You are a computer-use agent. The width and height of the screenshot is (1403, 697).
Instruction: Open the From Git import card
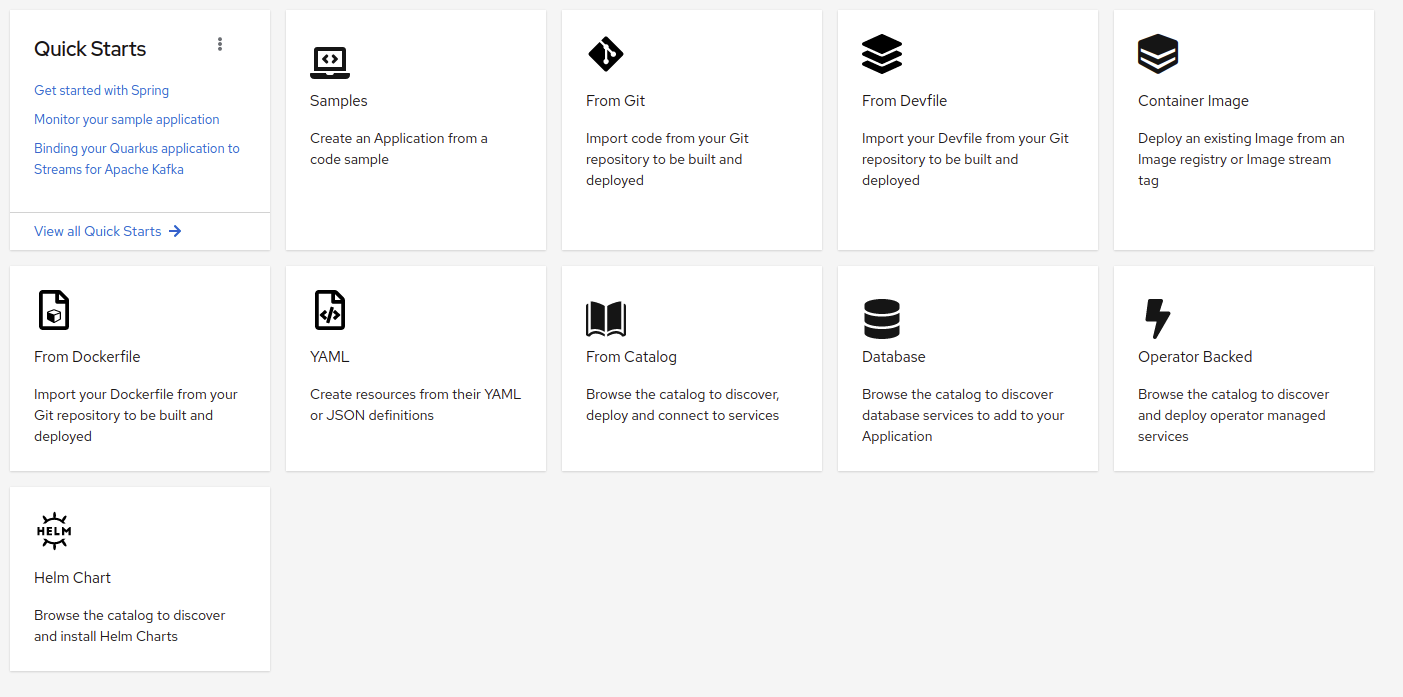pyautogui.click(x=691, y=129)
